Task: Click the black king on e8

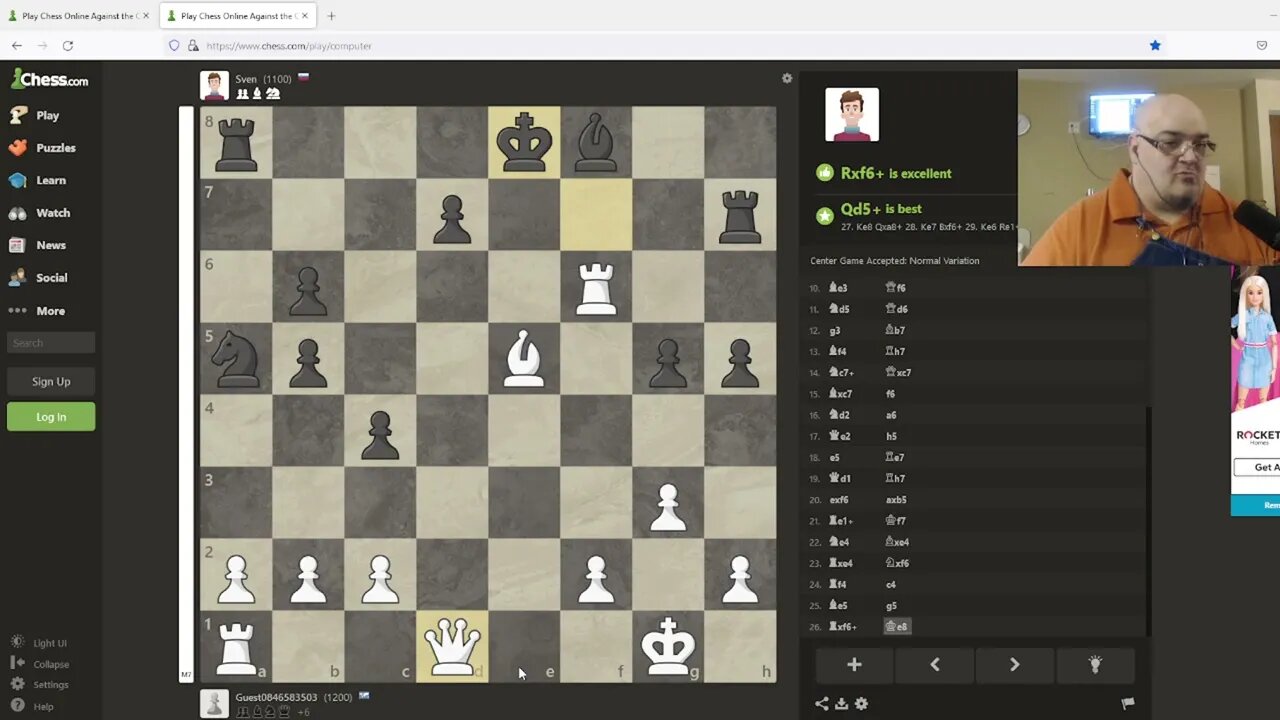Action: coord(524,142)
